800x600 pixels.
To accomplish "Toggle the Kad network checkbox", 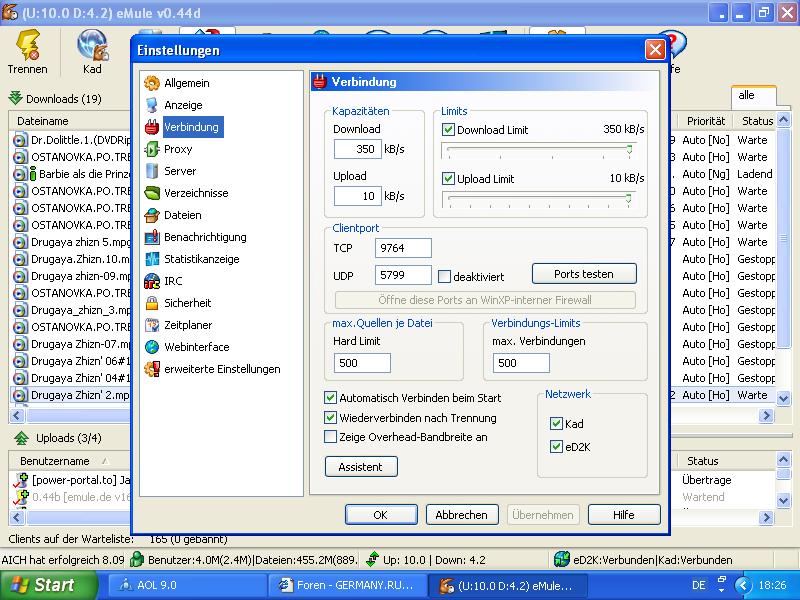I will click(x=556, y=423).
